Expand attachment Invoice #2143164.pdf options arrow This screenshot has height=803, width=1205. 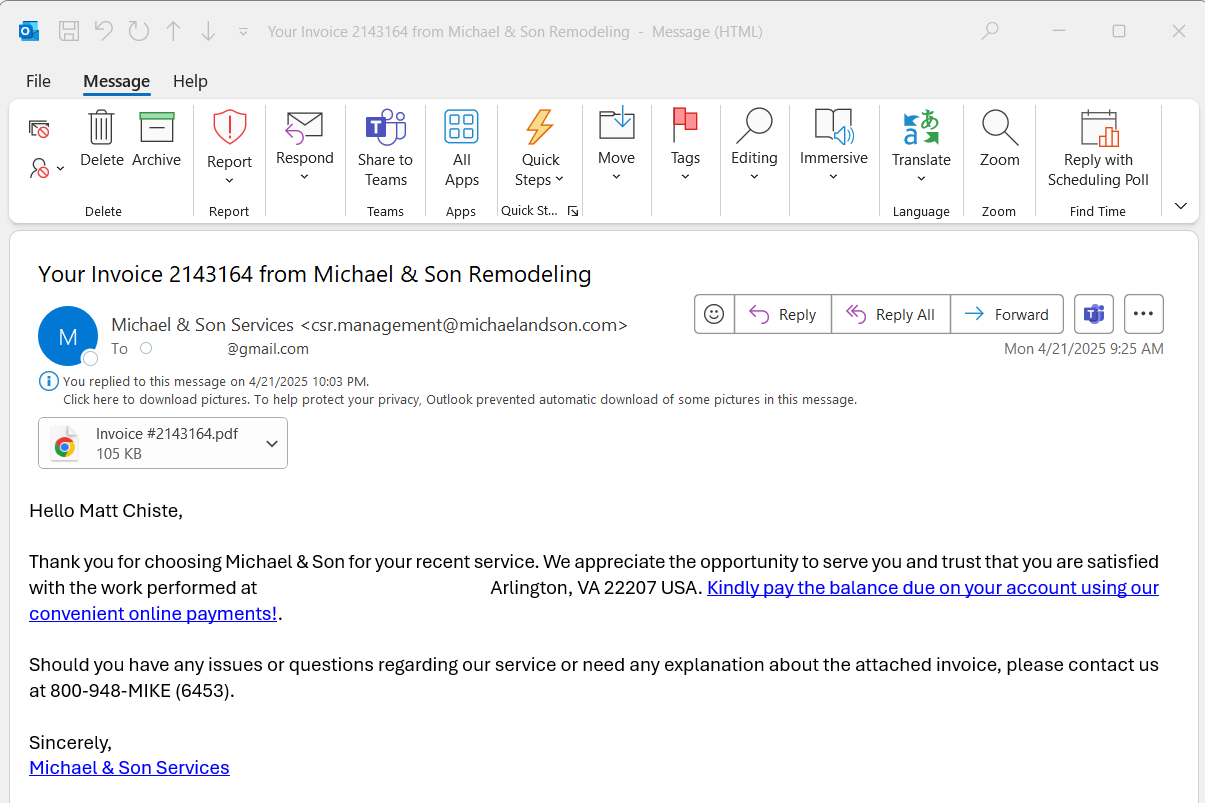272,444
